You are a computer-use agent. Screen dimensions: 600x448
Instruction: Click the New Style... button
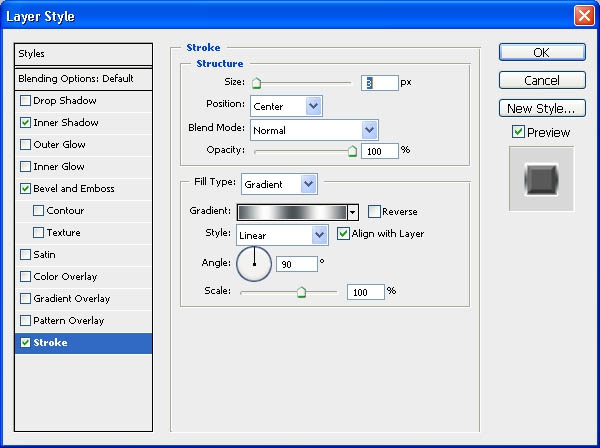tap(542, 109)
